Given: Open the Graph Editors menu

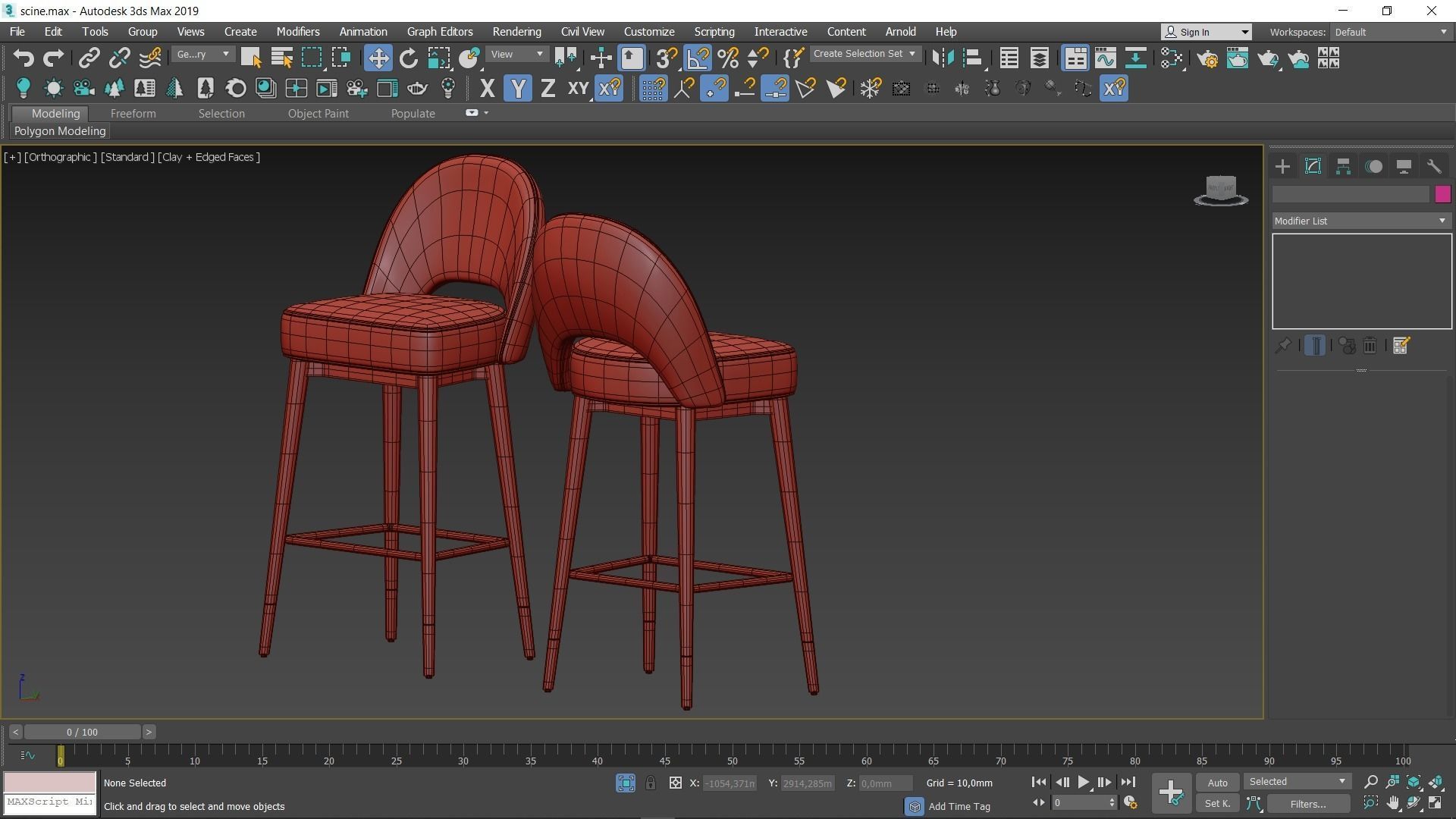Looking at the screenshot, I should click(440, 32).
